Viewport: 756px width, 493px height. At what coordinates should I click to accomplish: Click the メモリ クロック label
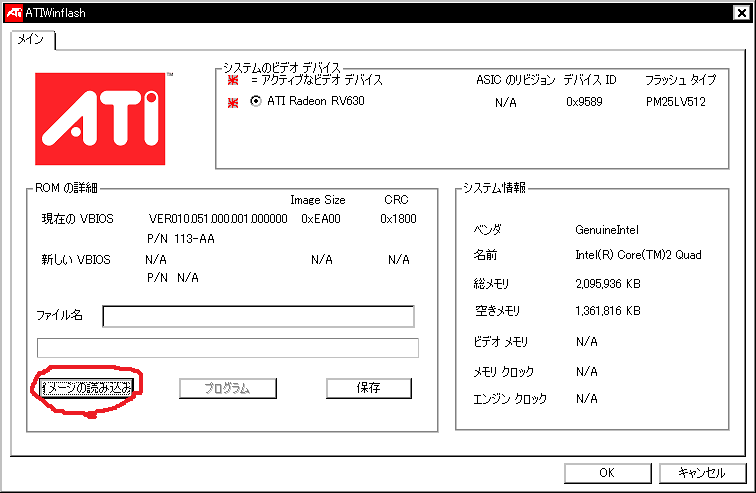pos(504,372)
